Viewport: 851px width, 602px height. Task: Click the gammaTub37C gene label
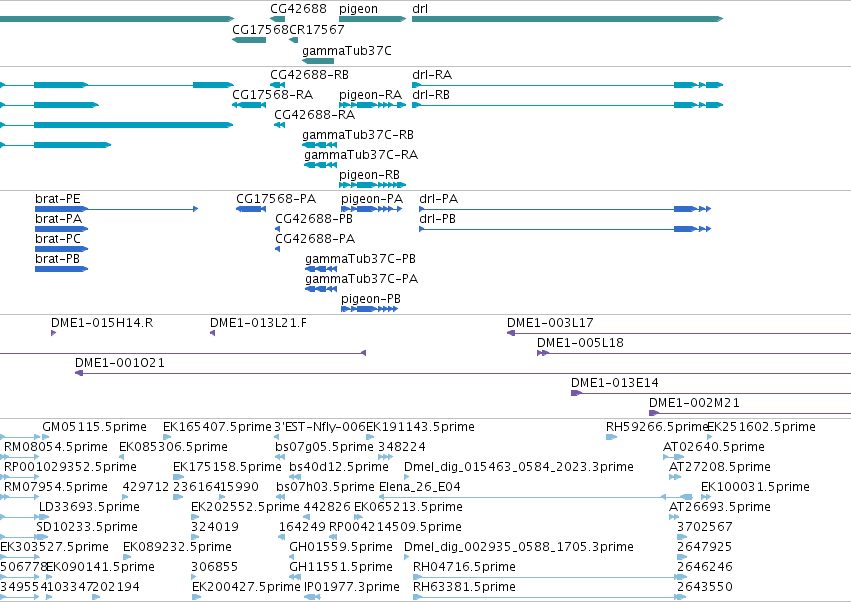347,51
